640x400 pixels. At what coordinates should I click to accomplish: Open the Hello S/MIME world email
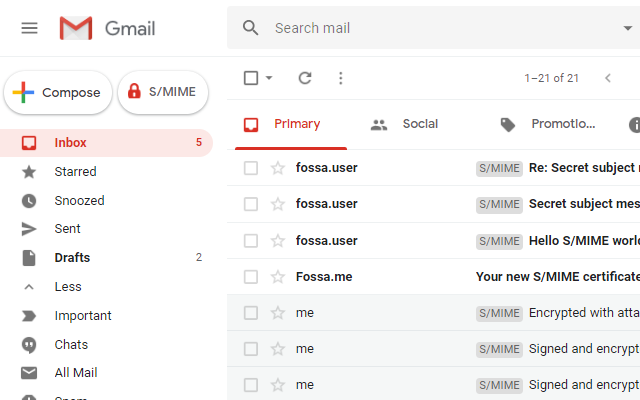point(433,240)
